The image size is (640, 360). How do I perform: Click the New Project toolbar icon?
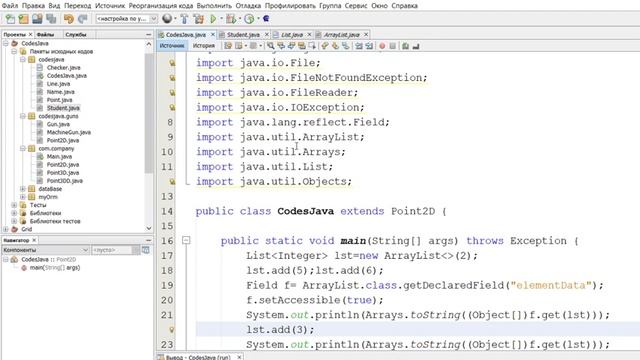tap(24, 19)
